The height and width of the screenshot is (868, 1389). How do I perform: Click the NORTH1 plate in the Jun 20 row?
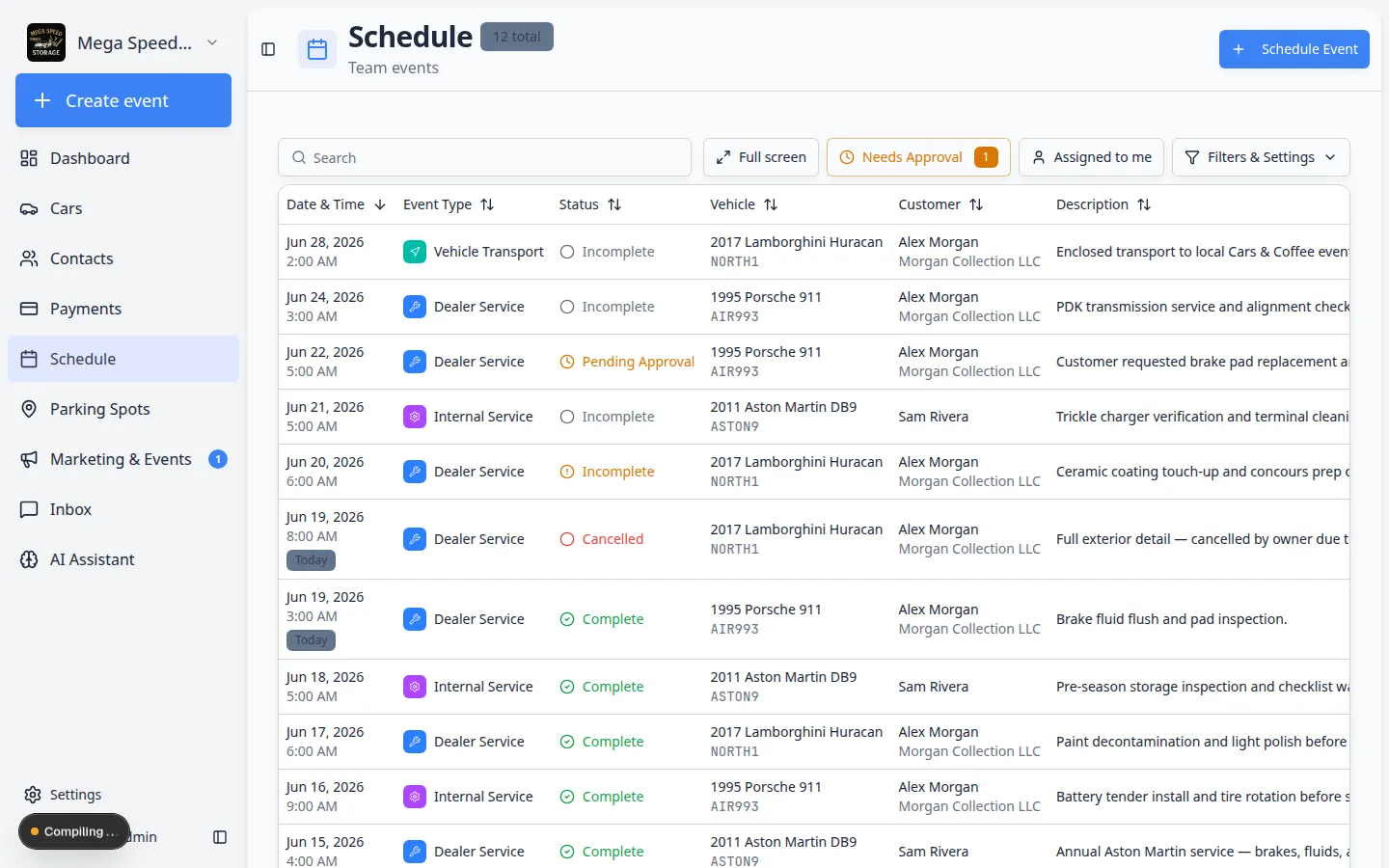click(x=734, y=481)
